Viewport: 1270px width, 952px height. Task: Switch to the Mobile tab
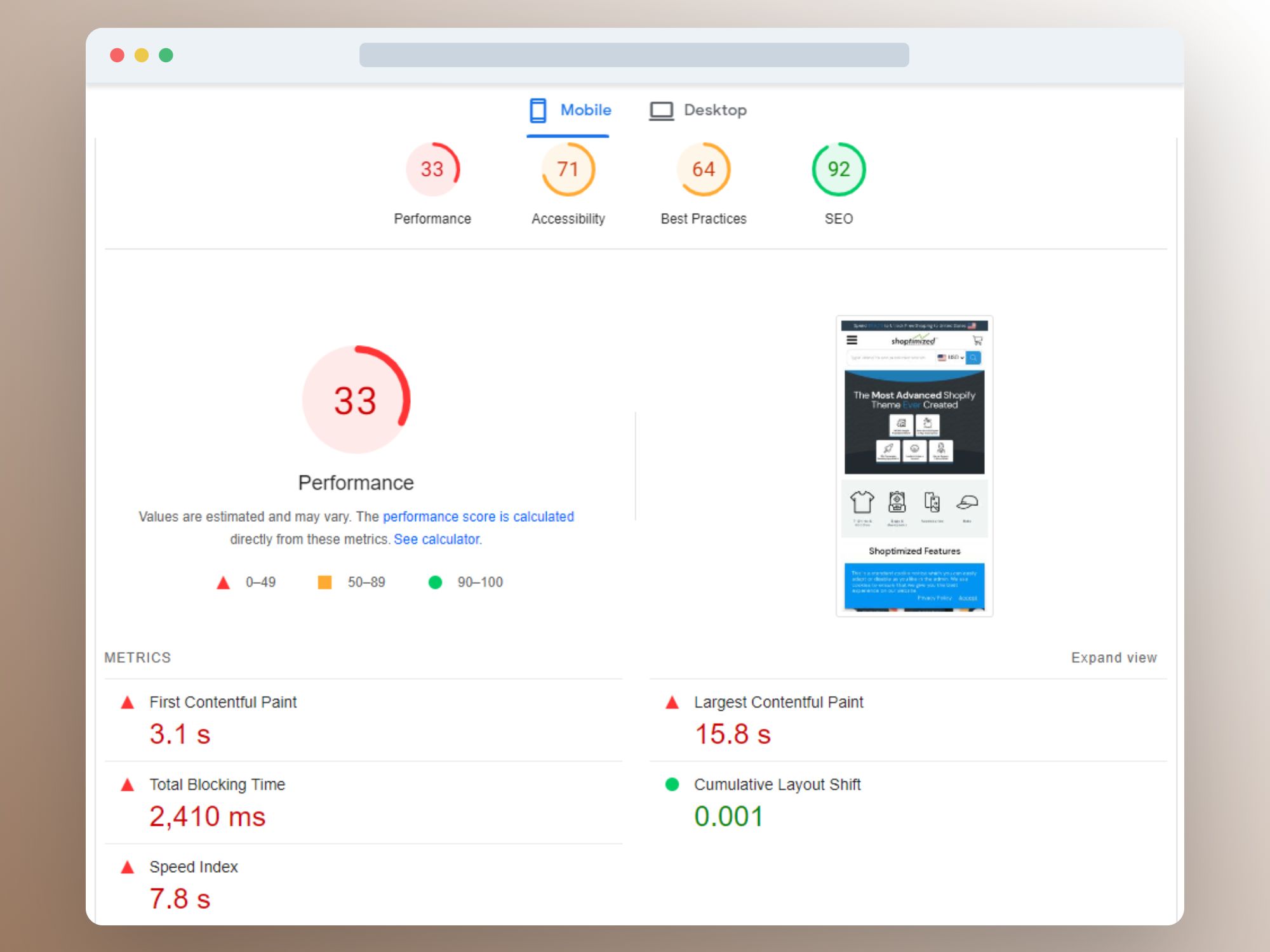coord(570,110)
